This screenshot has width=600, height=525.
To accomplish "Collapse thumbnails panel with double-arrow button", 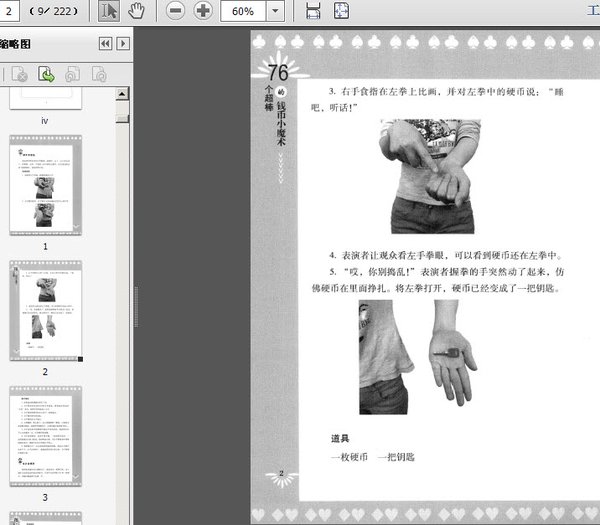I will click(106, 44).
